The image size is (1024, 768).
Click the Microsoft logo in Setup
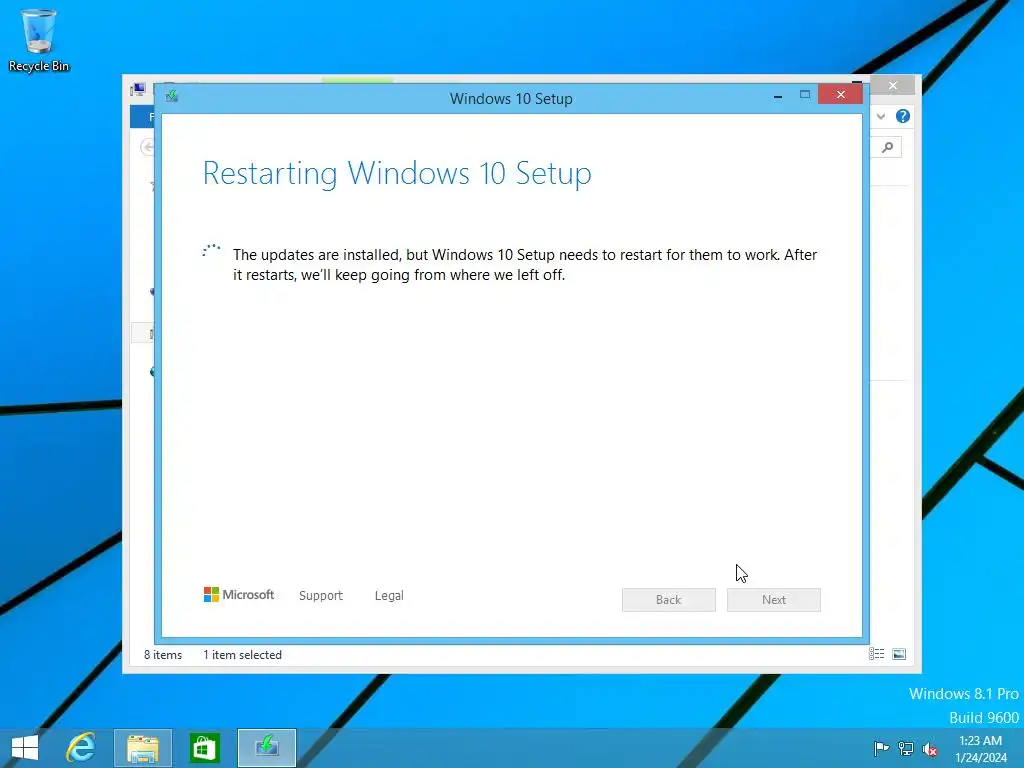(238, 594)
